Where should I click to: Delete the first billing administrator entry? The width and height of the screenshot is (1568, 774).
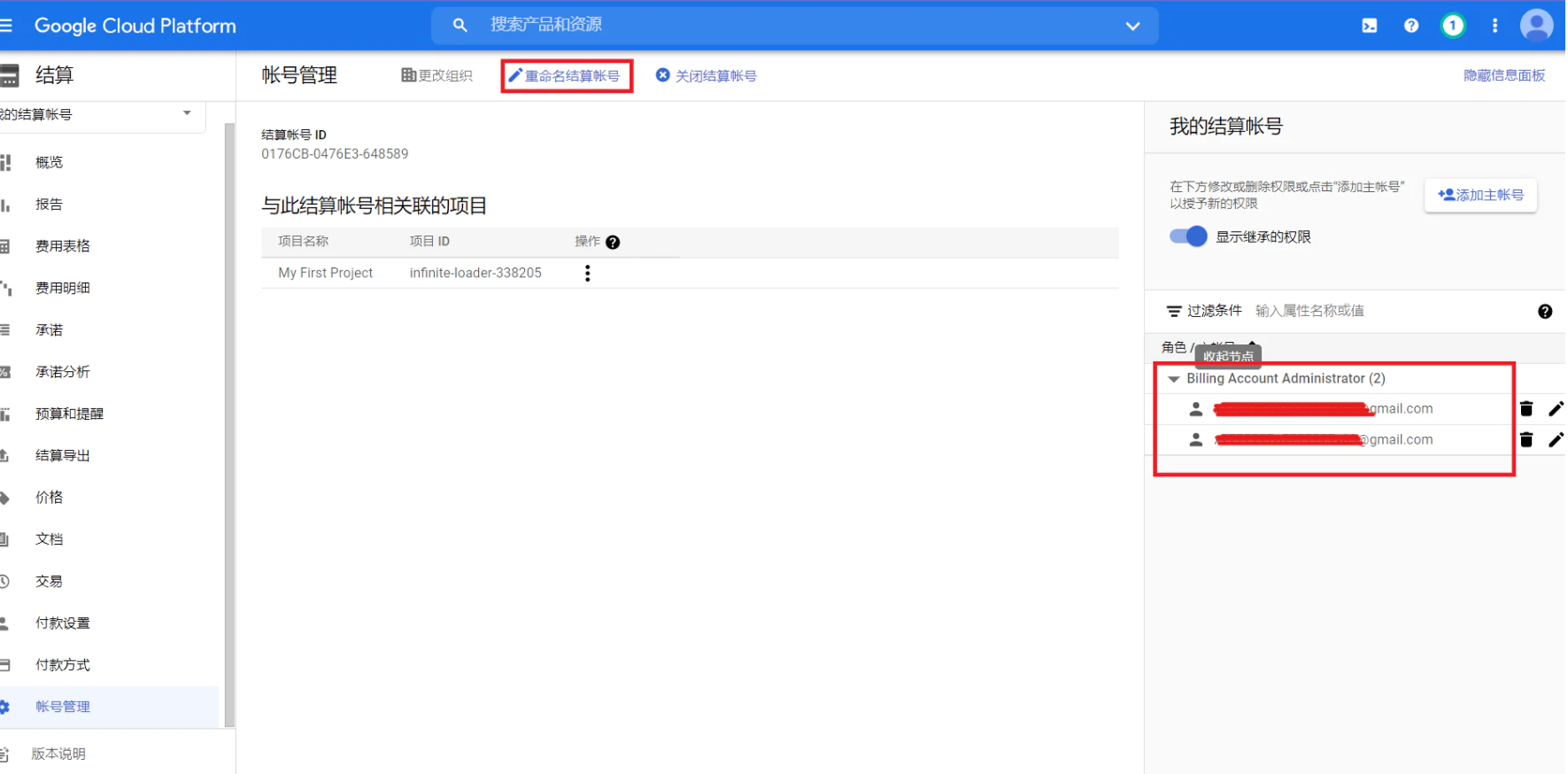pyautogui.click(x=1526, y=408)
